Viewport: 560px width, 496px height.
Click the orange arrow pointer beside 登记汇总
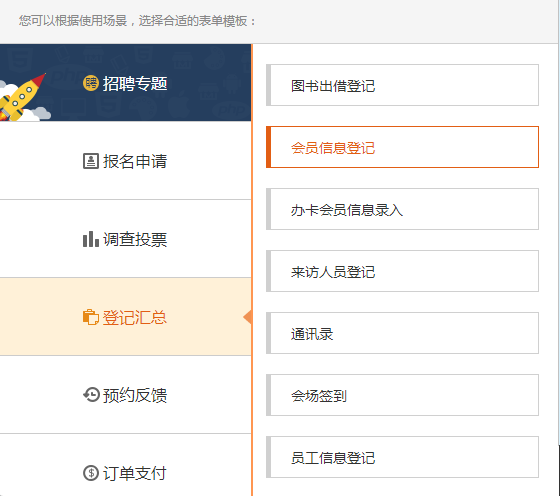pyautogui.click(x=248, y=317)
